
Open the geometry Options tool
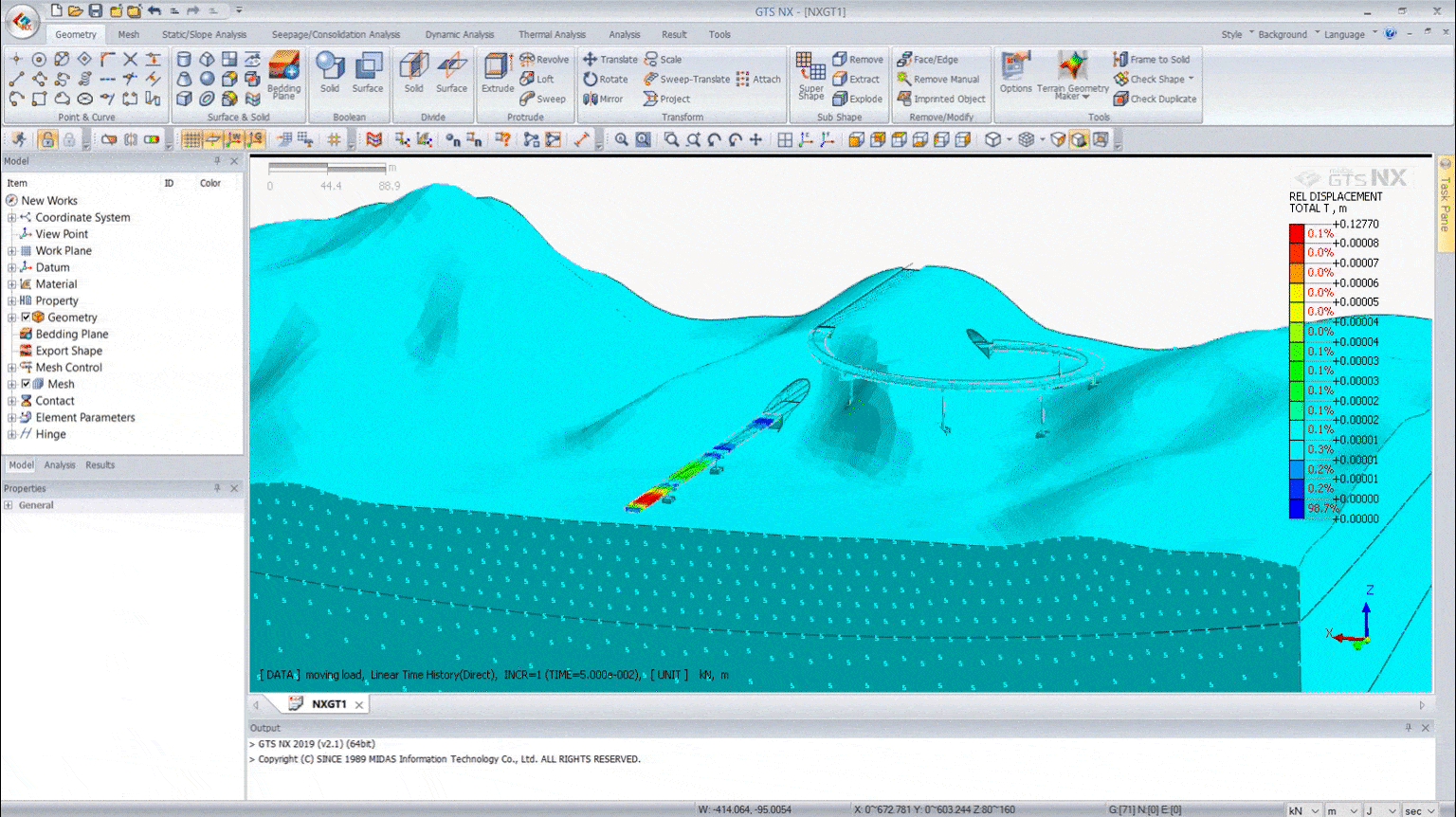pyautogui.click(x=1015, y=73)
